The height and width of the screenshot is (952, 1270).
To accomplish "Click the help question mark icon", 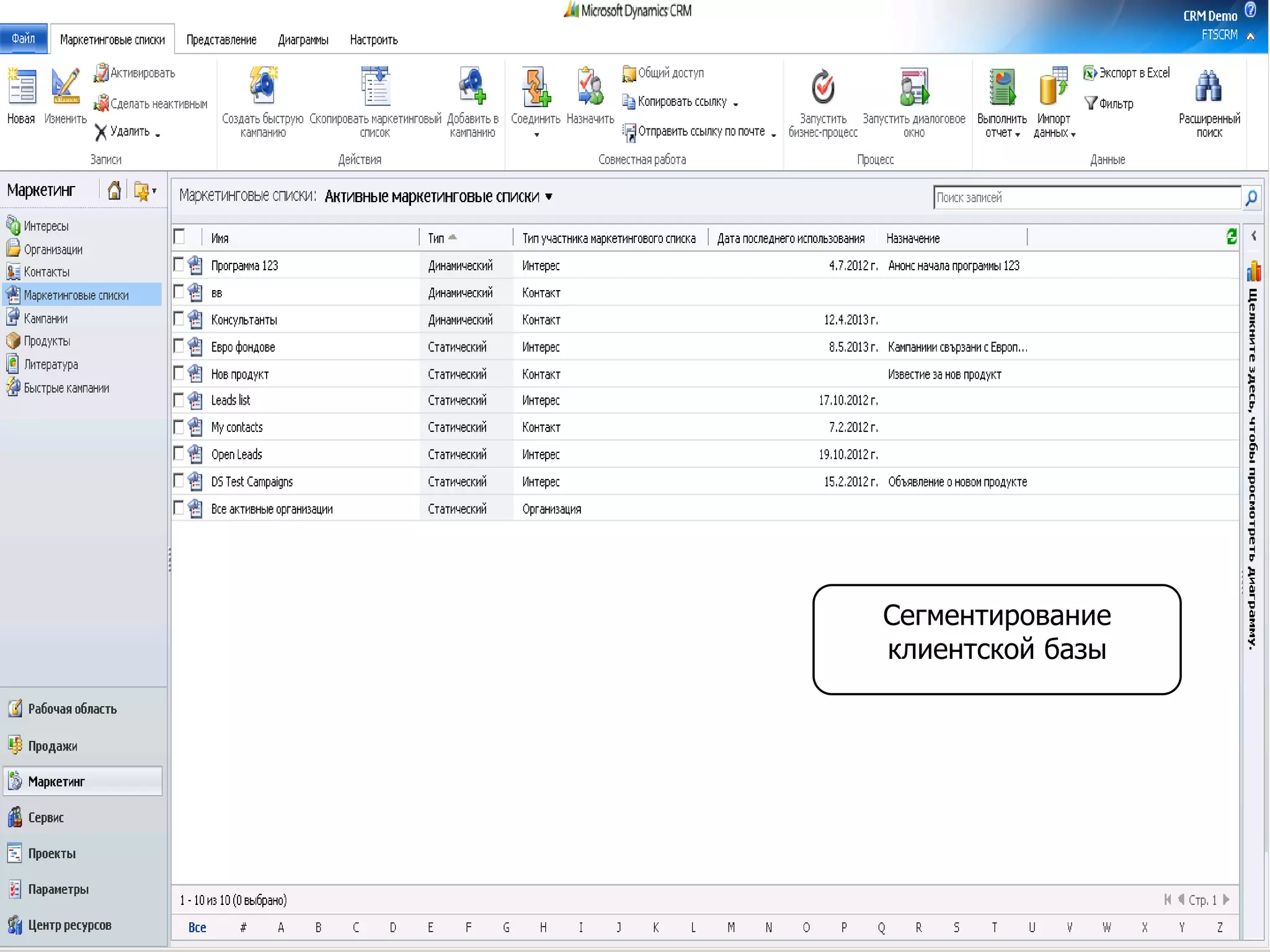I will point(1251,9).
